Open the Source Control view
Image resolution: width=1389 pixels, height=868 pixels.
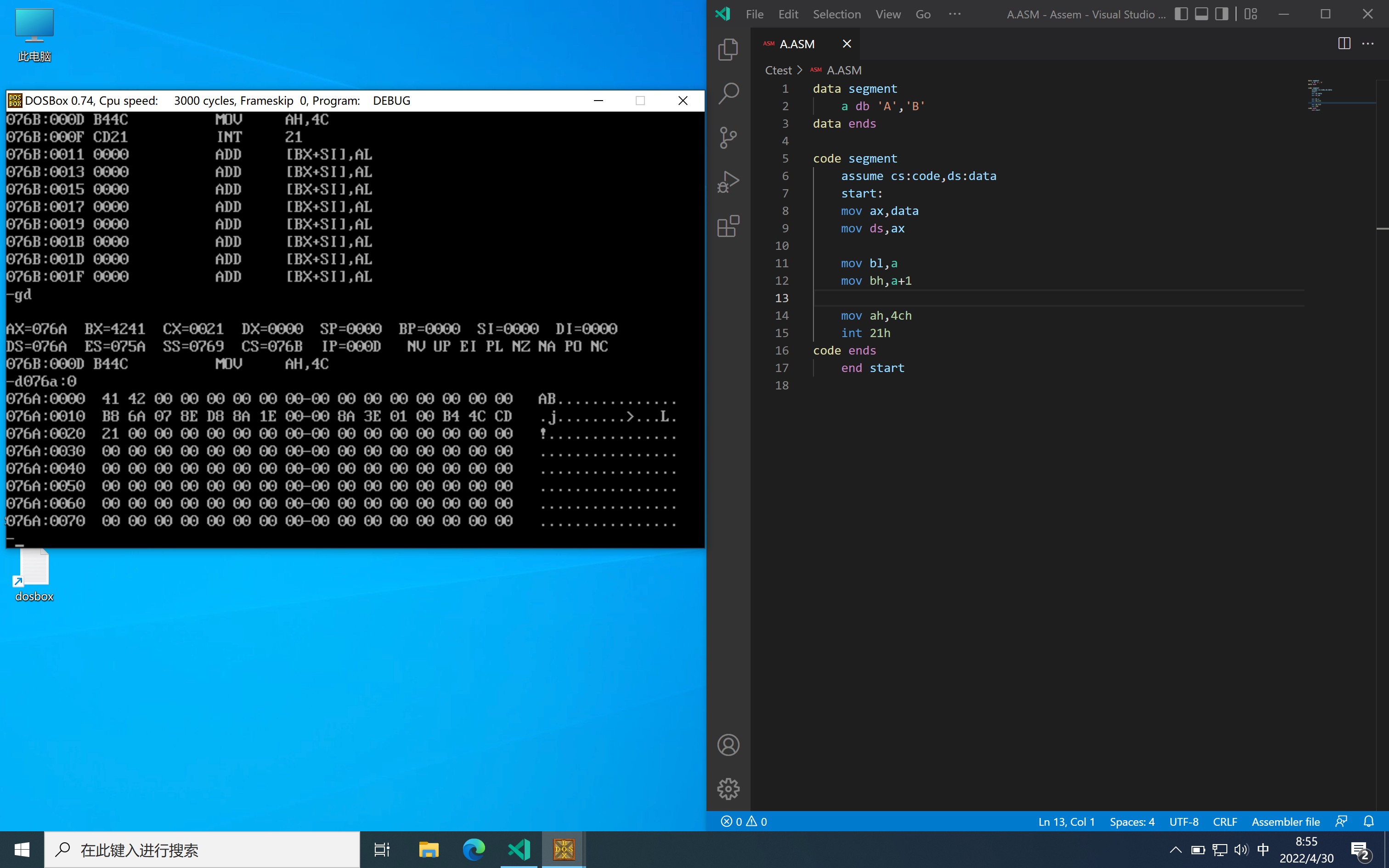pos(728,137)
